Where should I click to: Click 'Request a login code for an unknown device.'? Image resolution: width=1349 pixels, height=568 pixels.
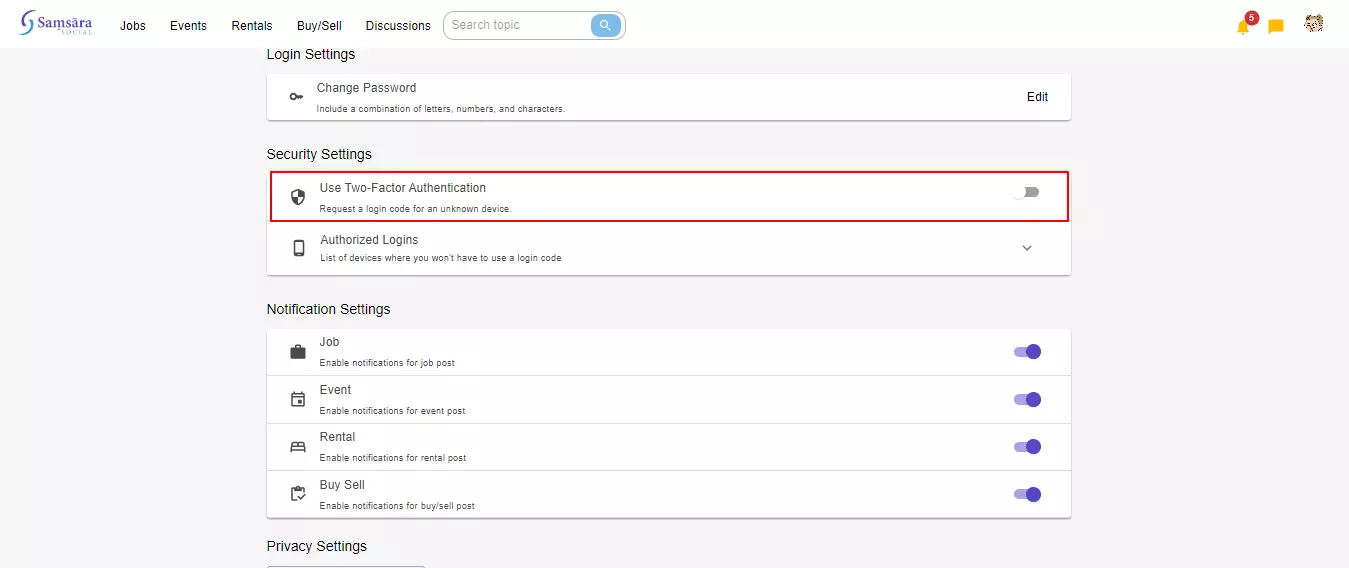pos(415,209)
